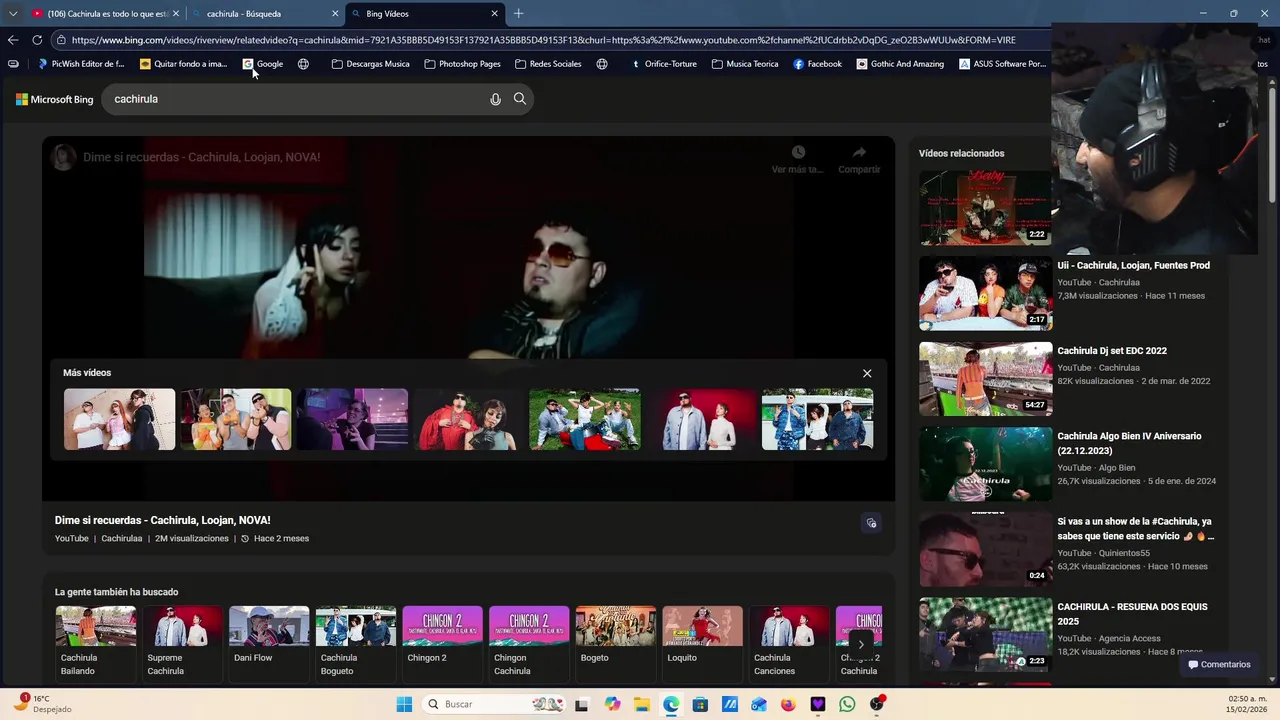This screenshot has height=720, width=1280.
Task: Click the magnifier search icon in Bing
Action: 520,99
